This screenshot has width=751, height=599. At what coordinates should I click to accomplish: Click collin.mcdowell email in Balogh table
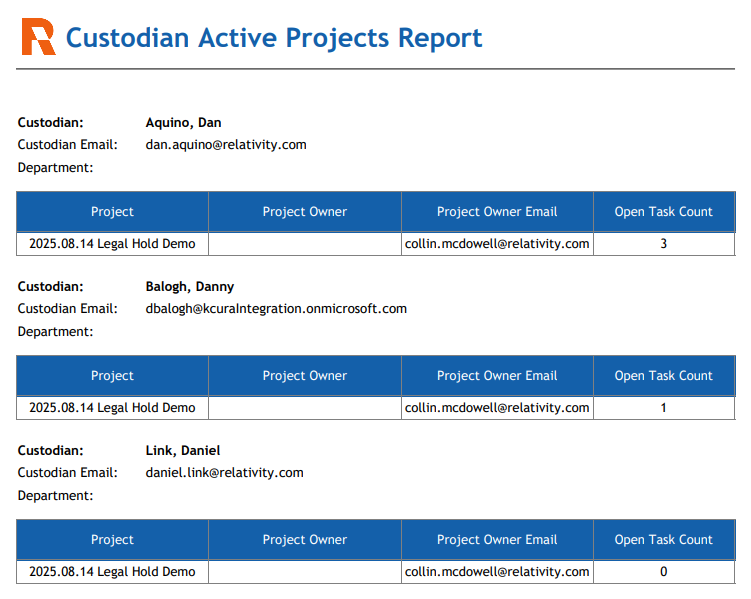(x=497, y=408)
